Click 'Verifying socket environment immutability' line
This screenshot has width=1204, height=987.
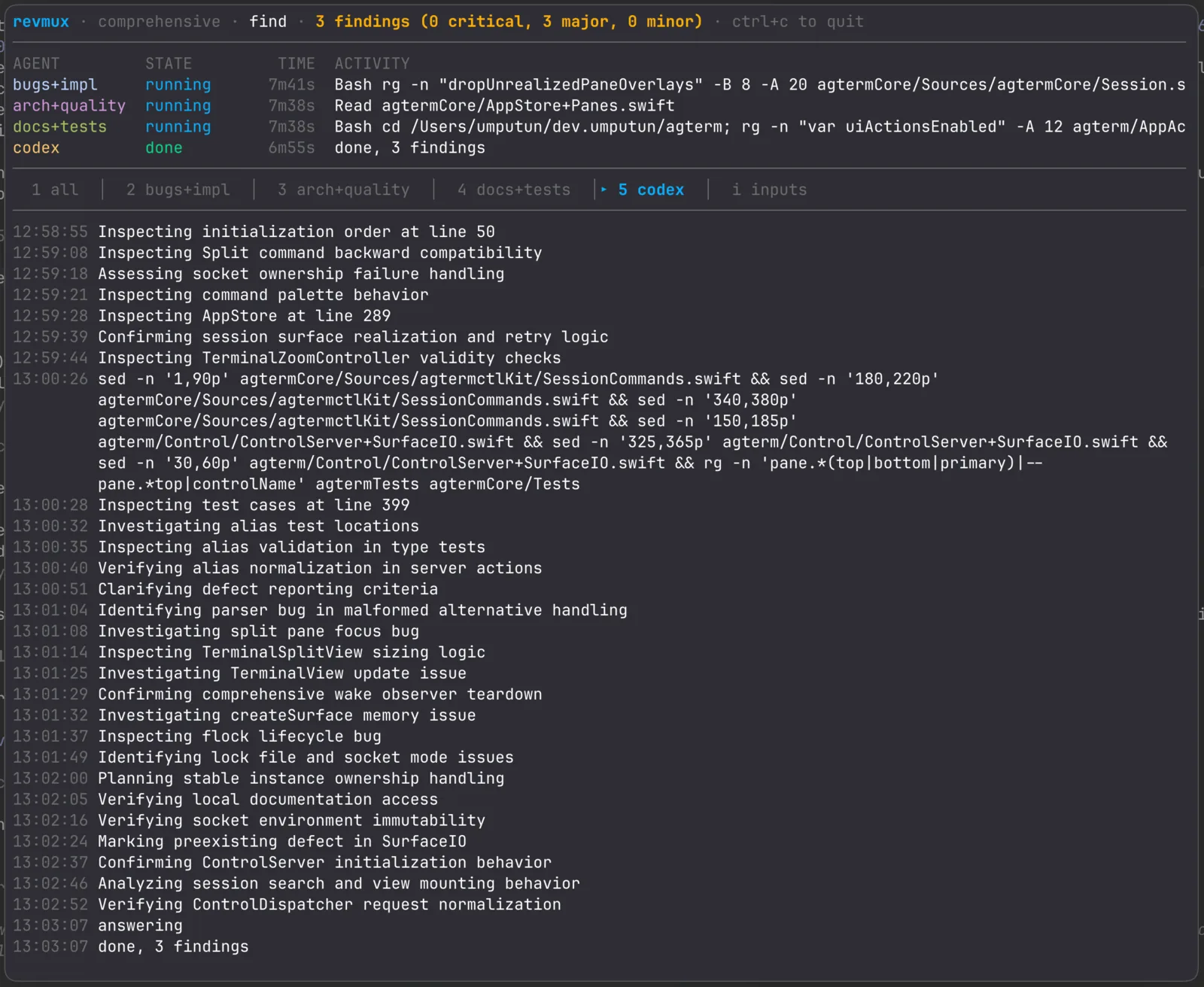[292, 821]
